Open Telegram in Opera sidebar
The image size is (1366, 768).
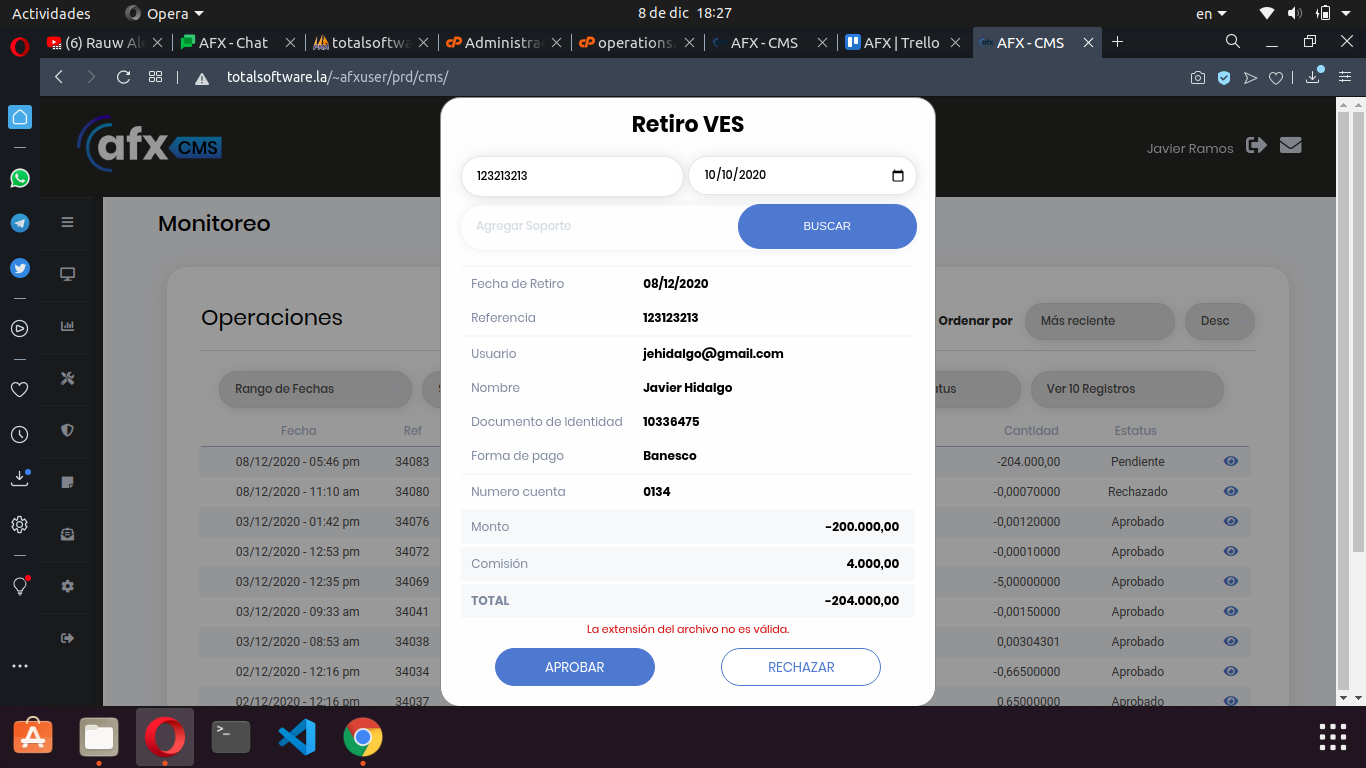pyautogui.click(x=20, y=223)
